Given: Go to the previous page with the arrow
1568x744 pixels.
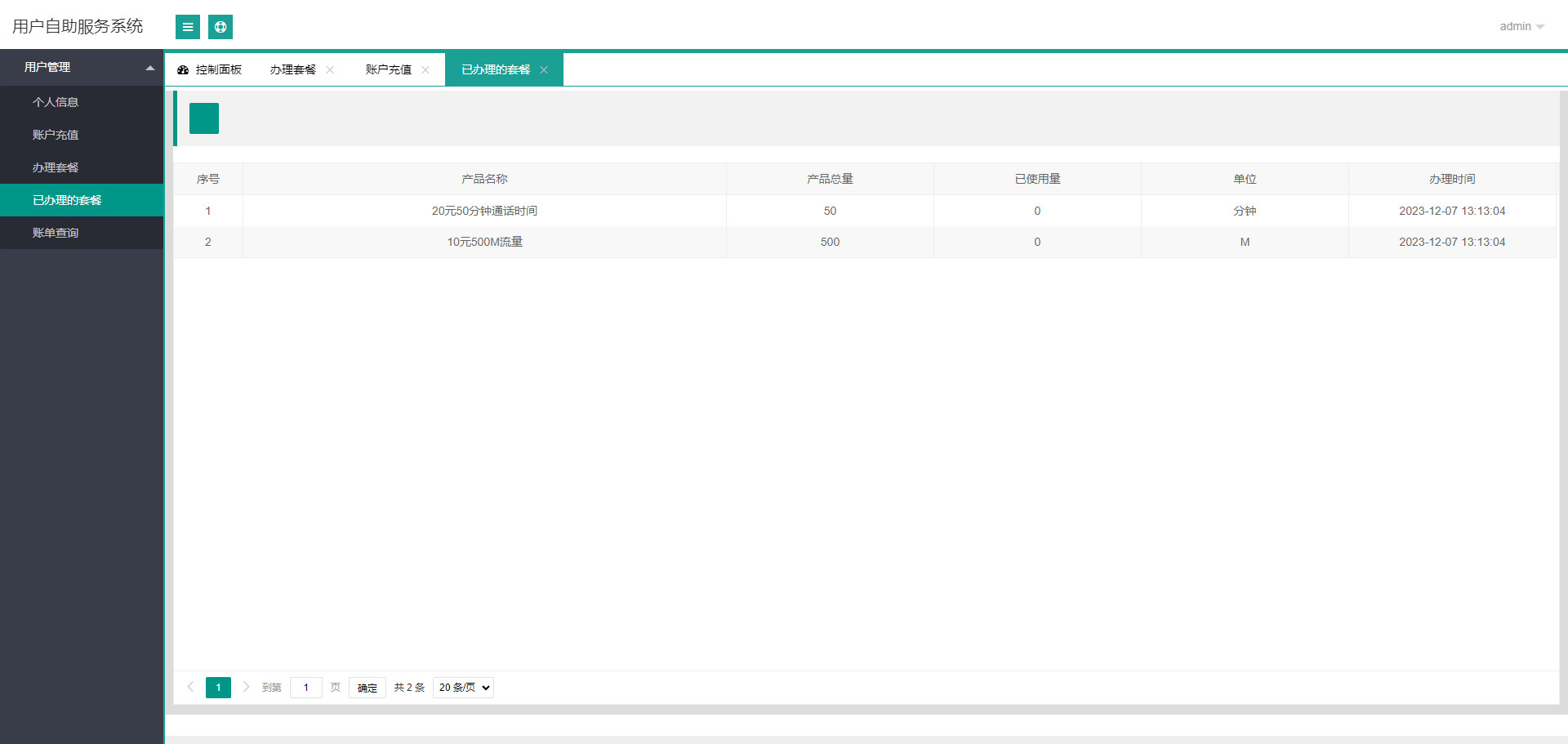Looking at the screenshot, I should (x=190, y=687).
